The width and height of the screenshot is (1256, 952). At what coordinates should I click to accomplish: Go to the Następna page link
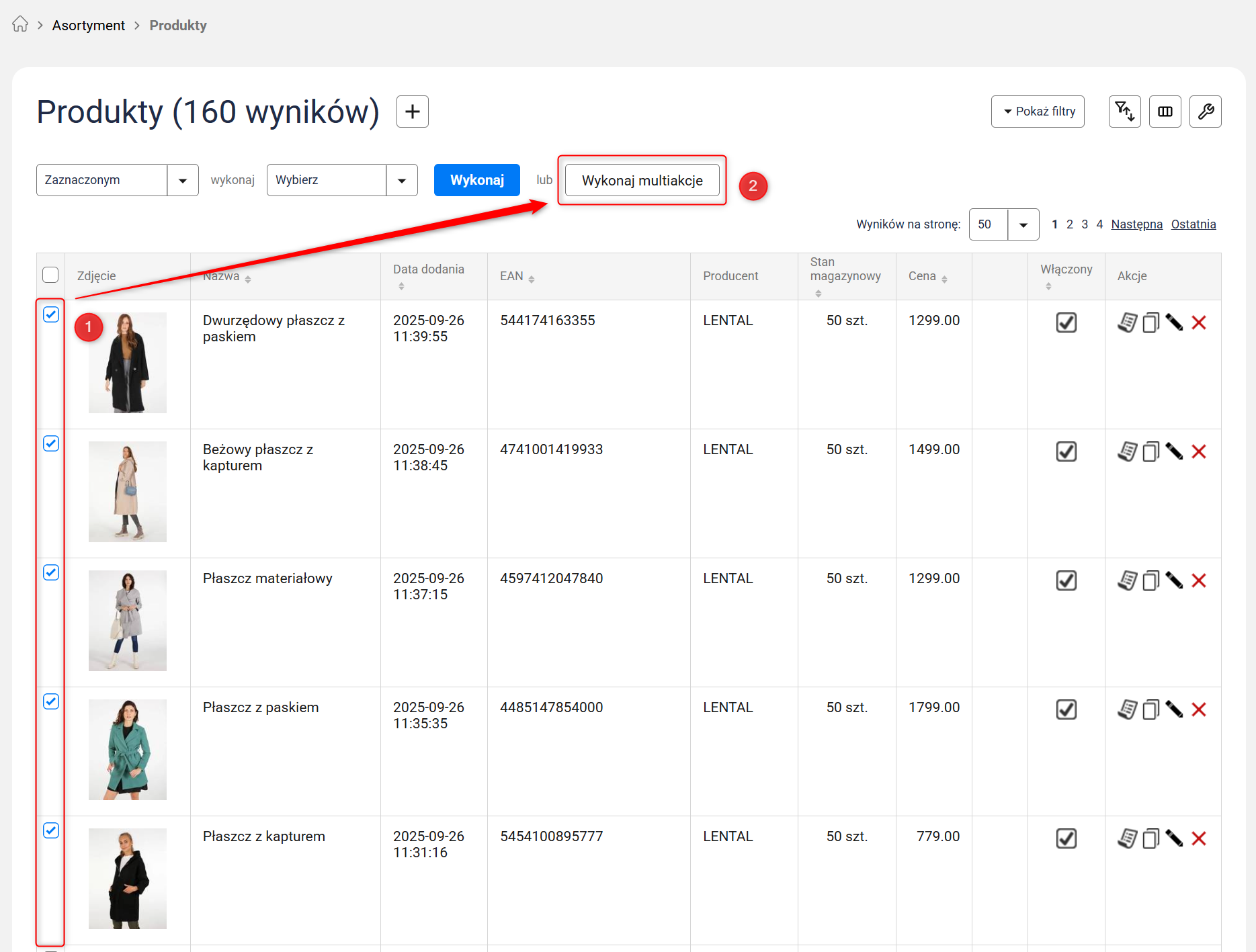pos(1136,224)
